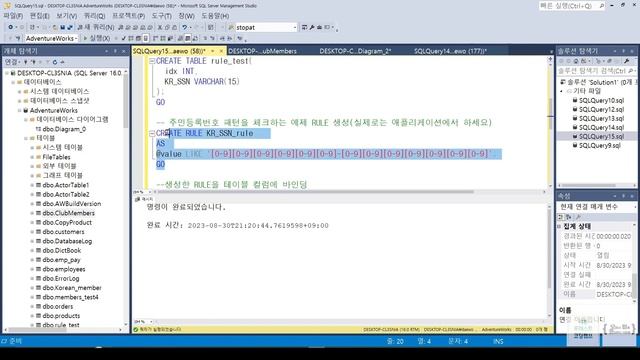Toggle Include Actual Execution Plan
640x360 pixels.
156,38
